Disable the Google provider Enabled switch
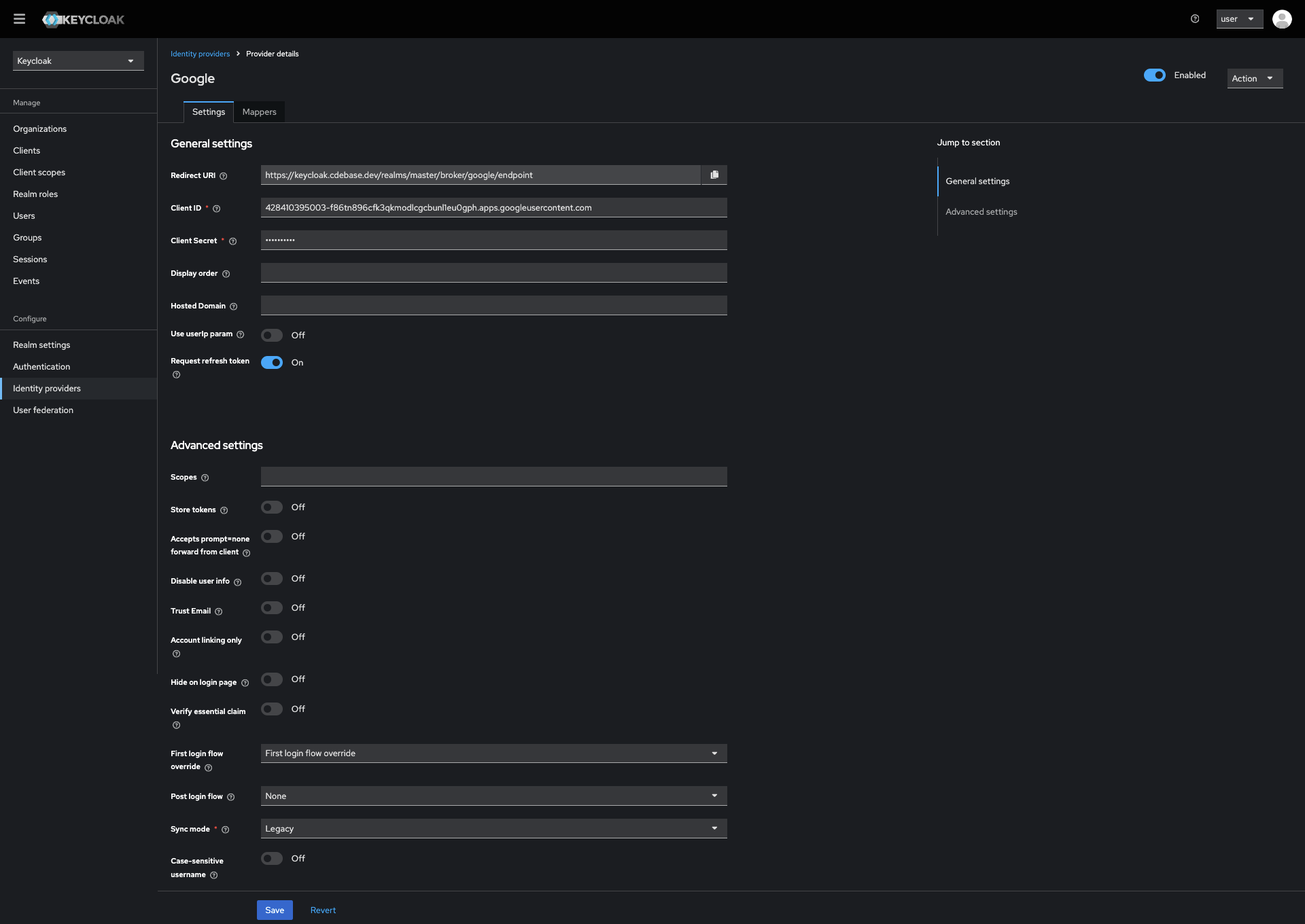This screenshot has height=924, width=1305. click(x=1154, y=75)
